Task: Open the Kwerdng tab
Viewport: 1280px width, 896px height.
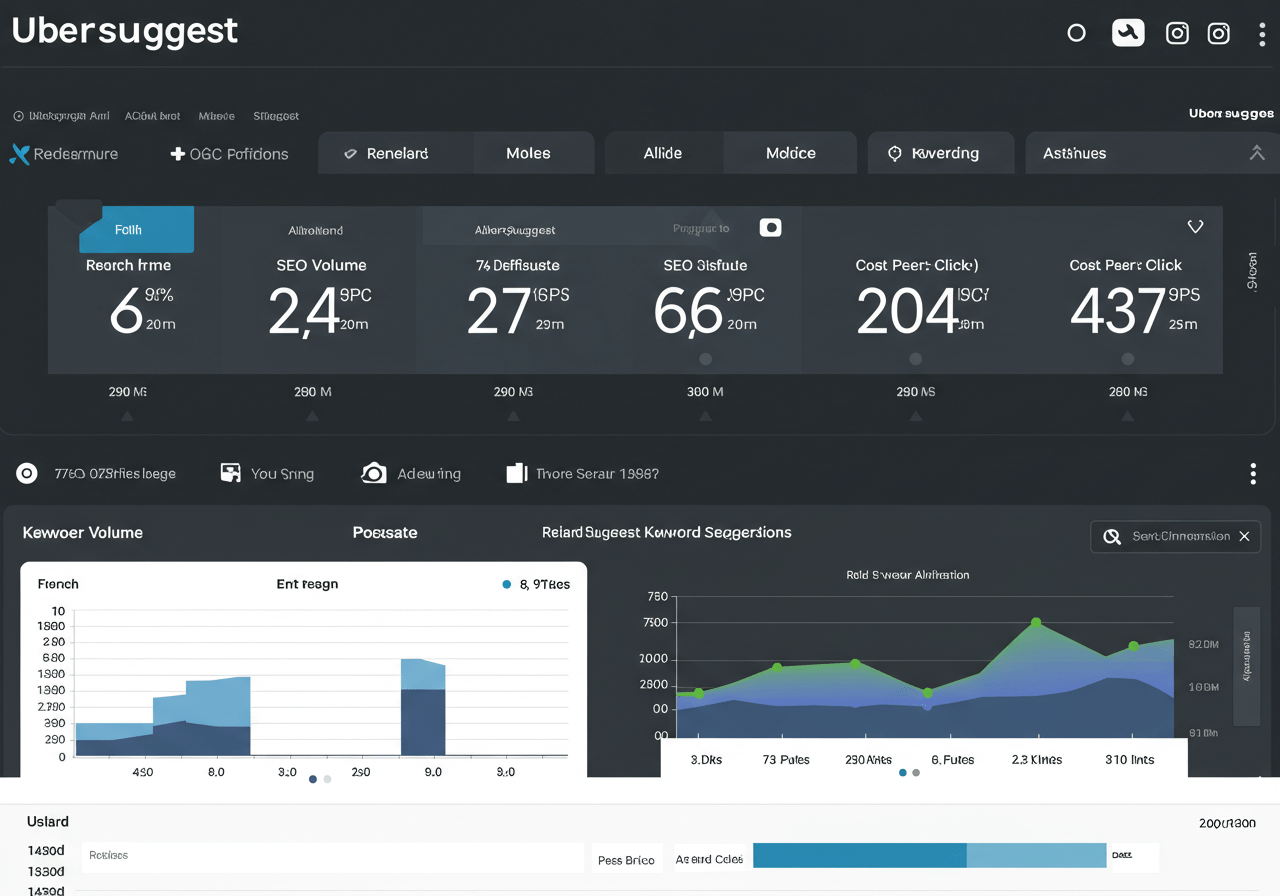Action: click(941, 153)
